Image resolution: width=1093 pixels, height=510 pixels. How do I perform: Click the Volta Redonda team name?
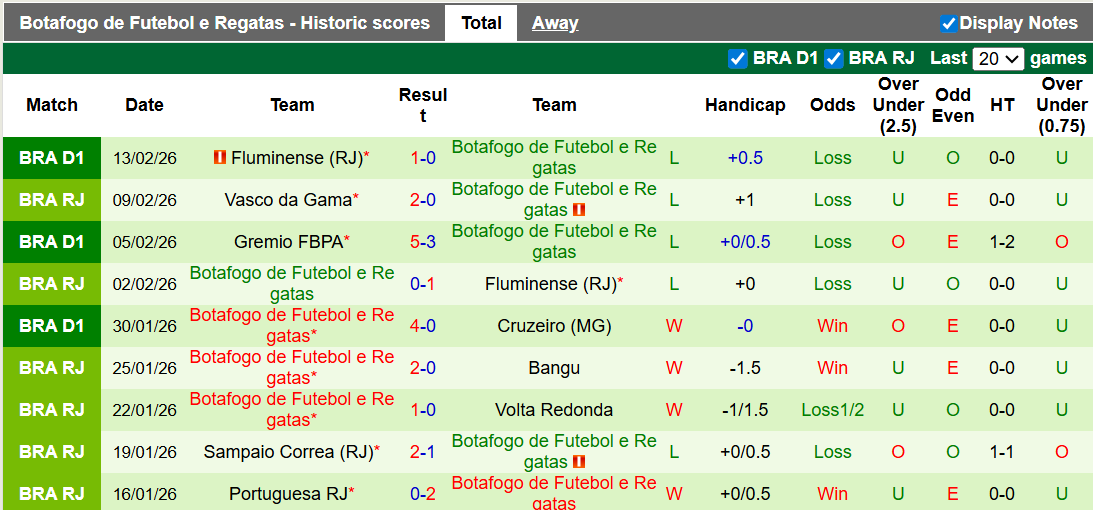[x=554, y=410]
